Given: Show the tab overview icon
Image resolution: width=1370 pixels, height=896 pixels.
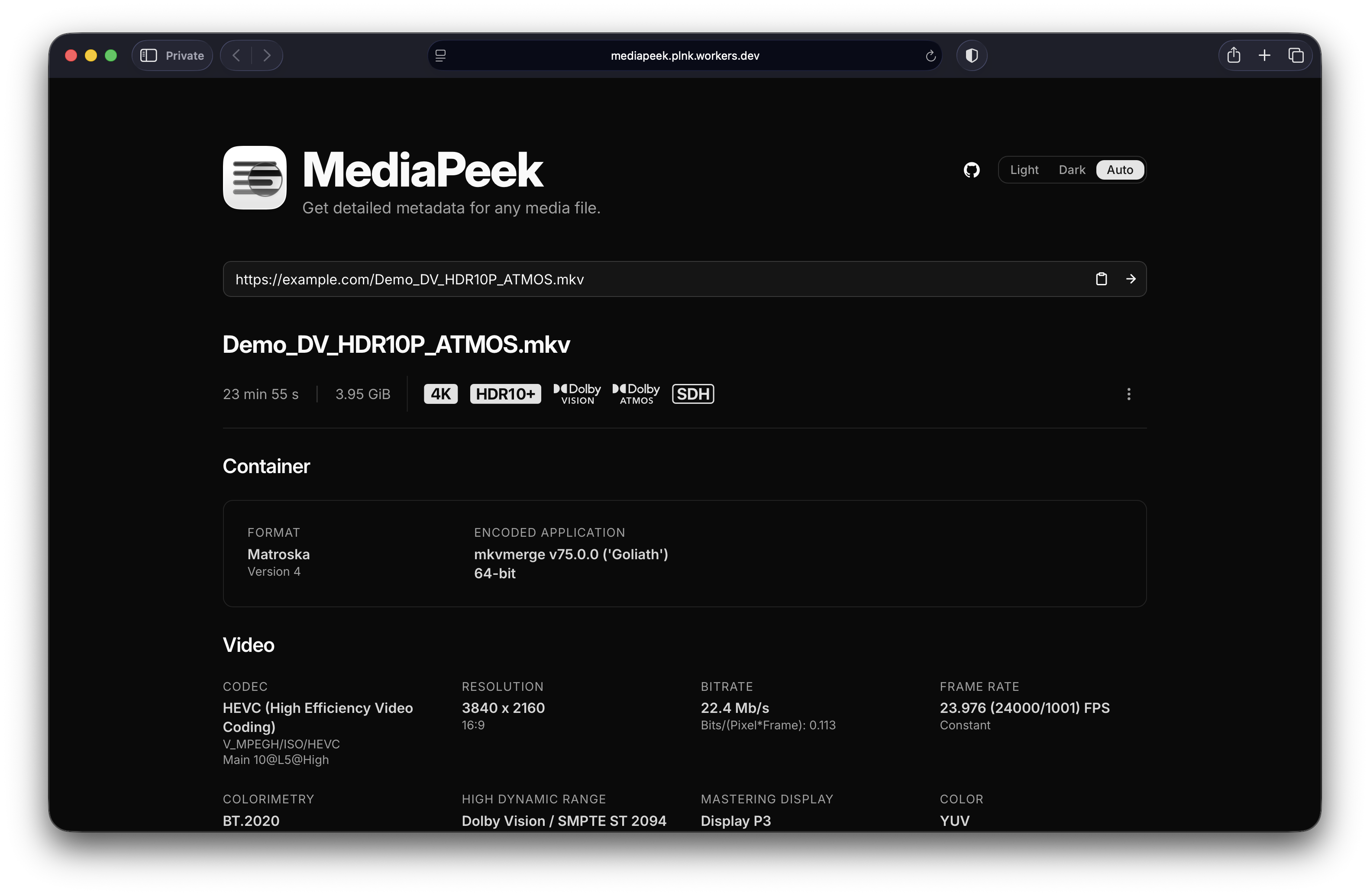Looking at the screenshot, I should coord(1296,55).
